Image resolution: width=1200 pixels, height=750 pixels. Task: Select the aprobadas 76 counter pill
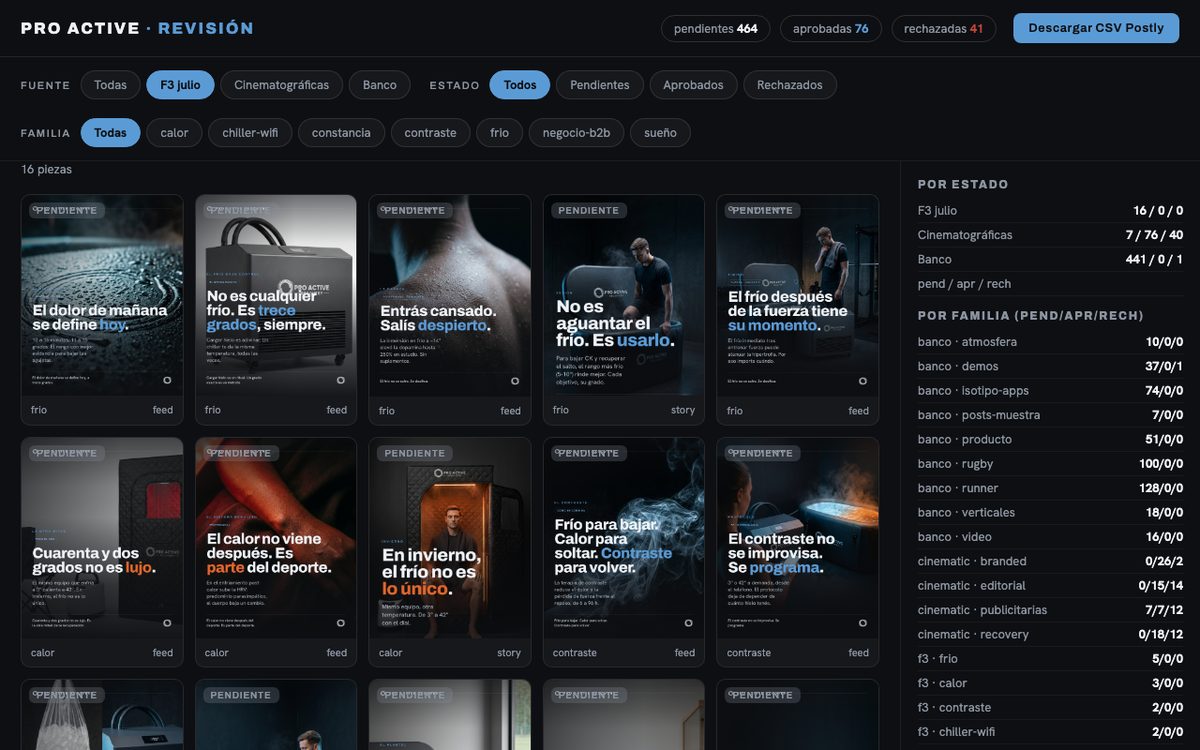(830, 28)
